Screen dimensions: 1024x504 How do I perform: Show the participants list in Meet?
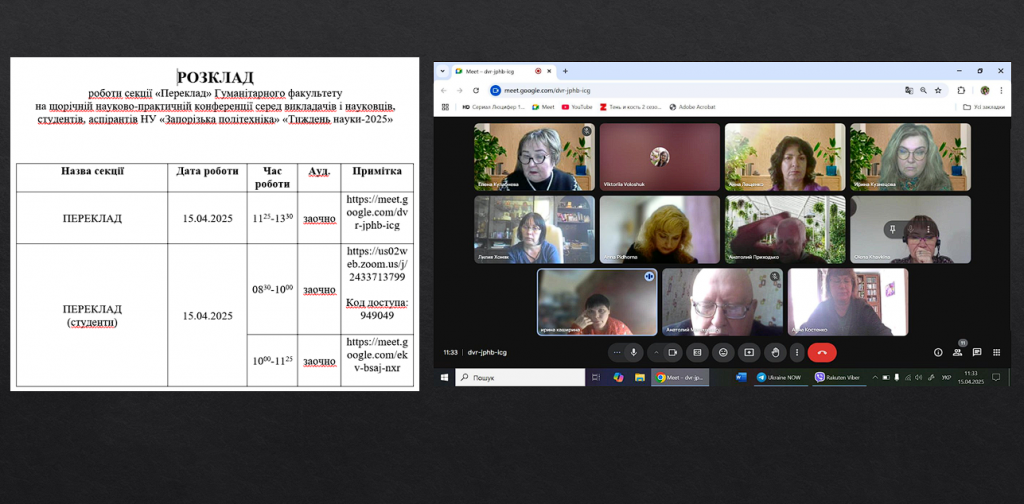coord(958,352)
